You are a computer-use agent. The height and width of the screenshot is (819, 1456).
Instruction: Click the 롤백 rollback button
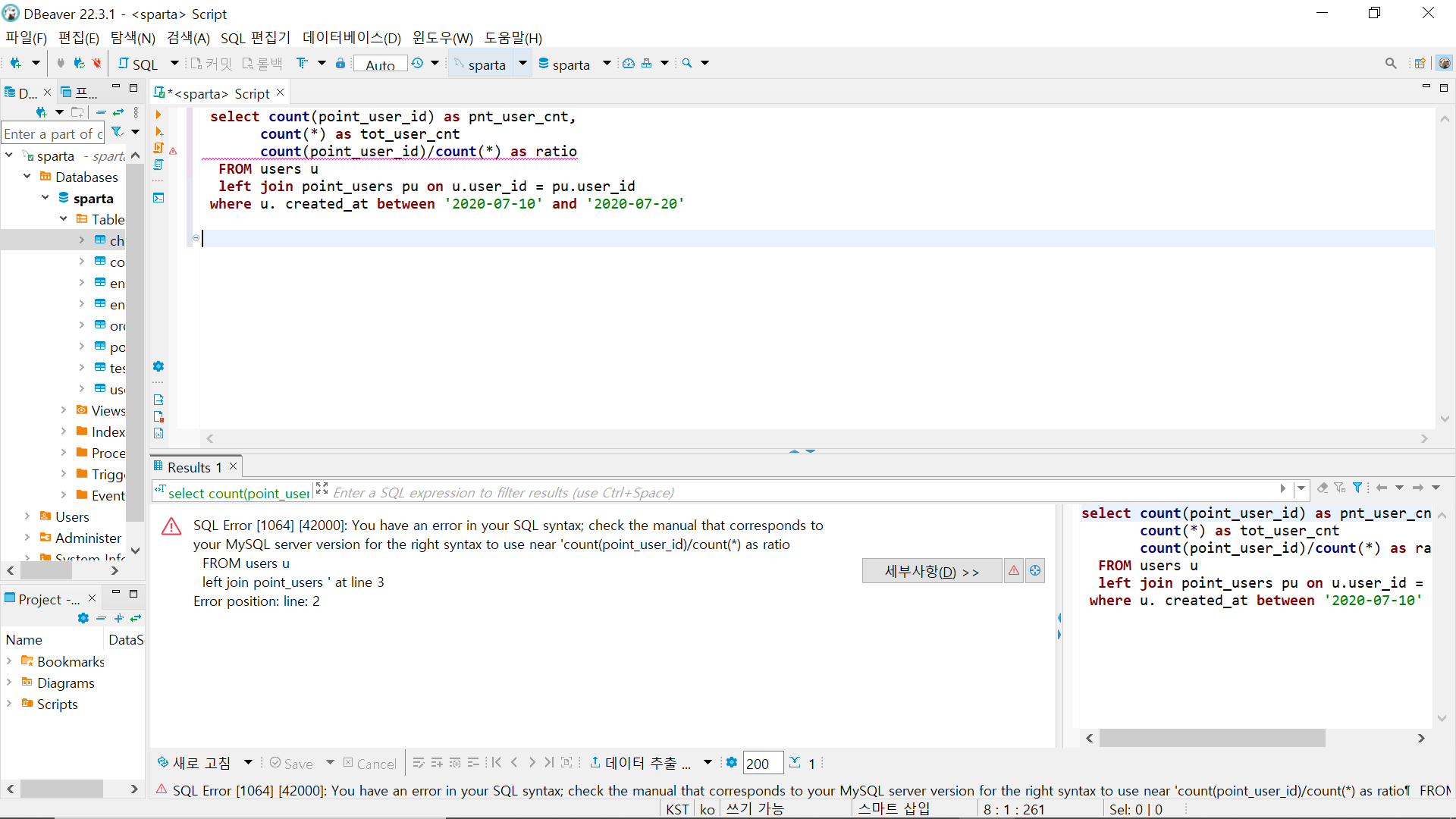coord(262,64)
